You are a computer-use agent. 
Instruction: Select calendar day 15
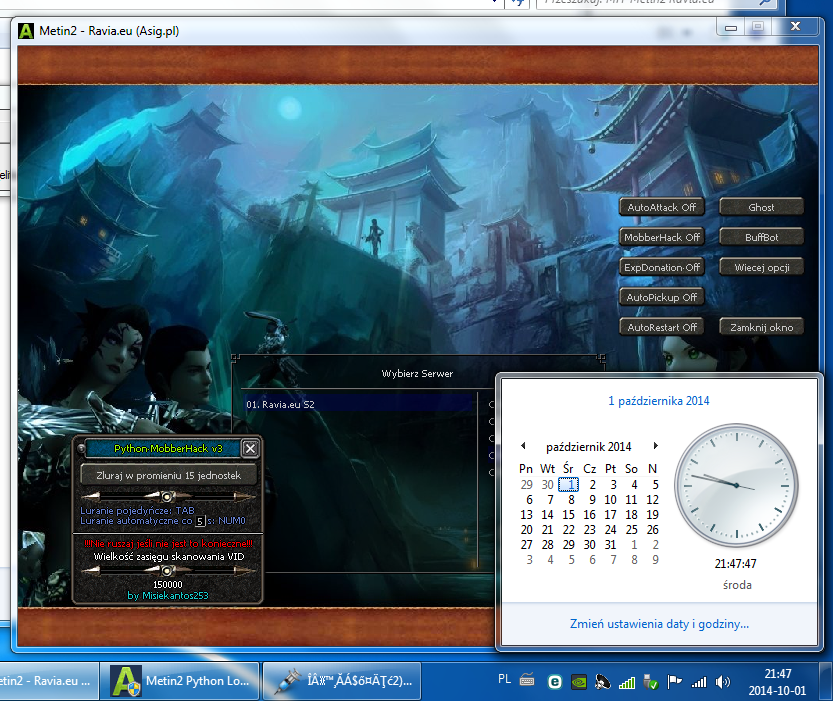(568, 515)
